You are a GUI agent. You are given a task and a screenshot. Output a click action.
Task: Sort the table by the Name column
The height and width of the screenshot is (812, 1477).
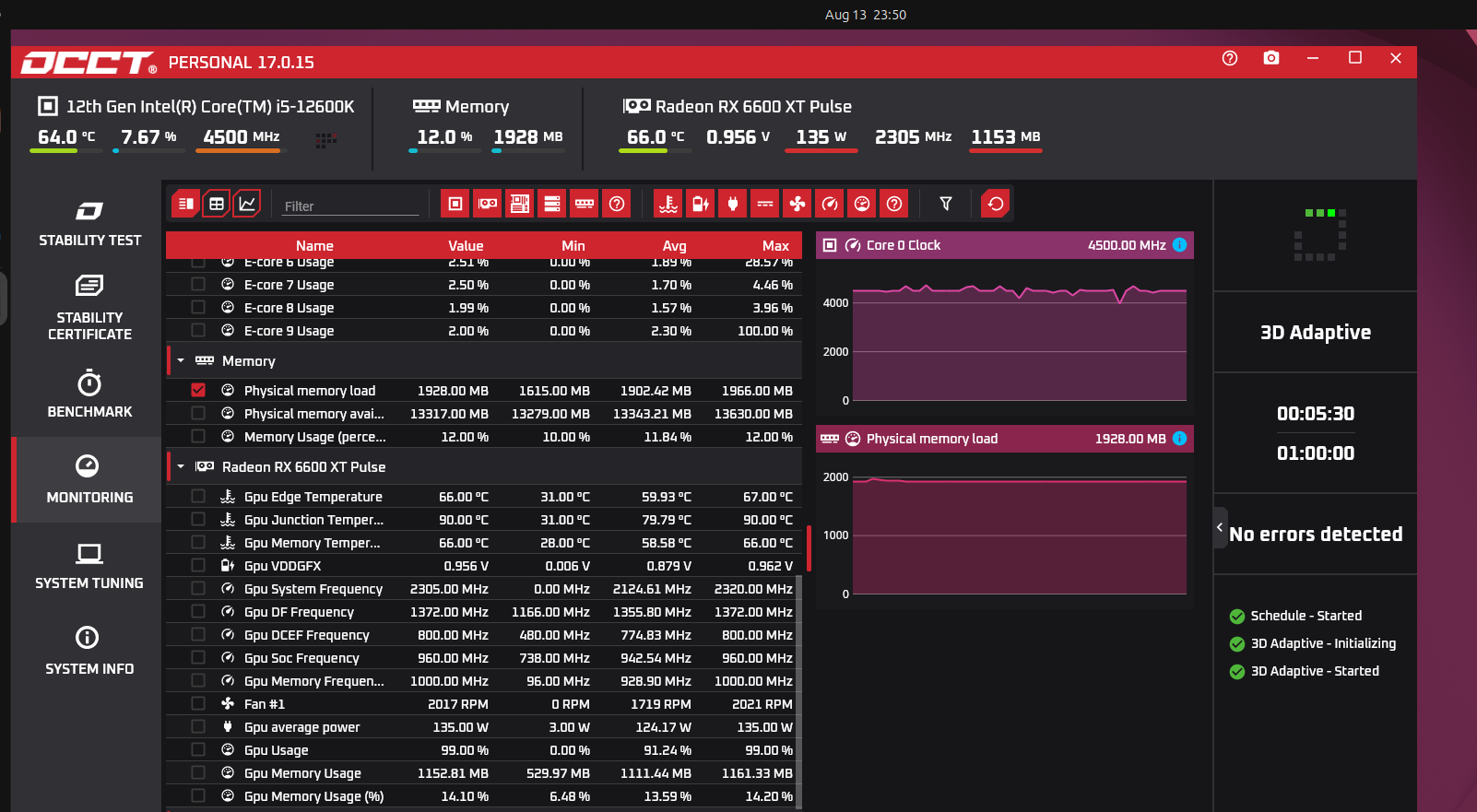(x=314, y=245)
